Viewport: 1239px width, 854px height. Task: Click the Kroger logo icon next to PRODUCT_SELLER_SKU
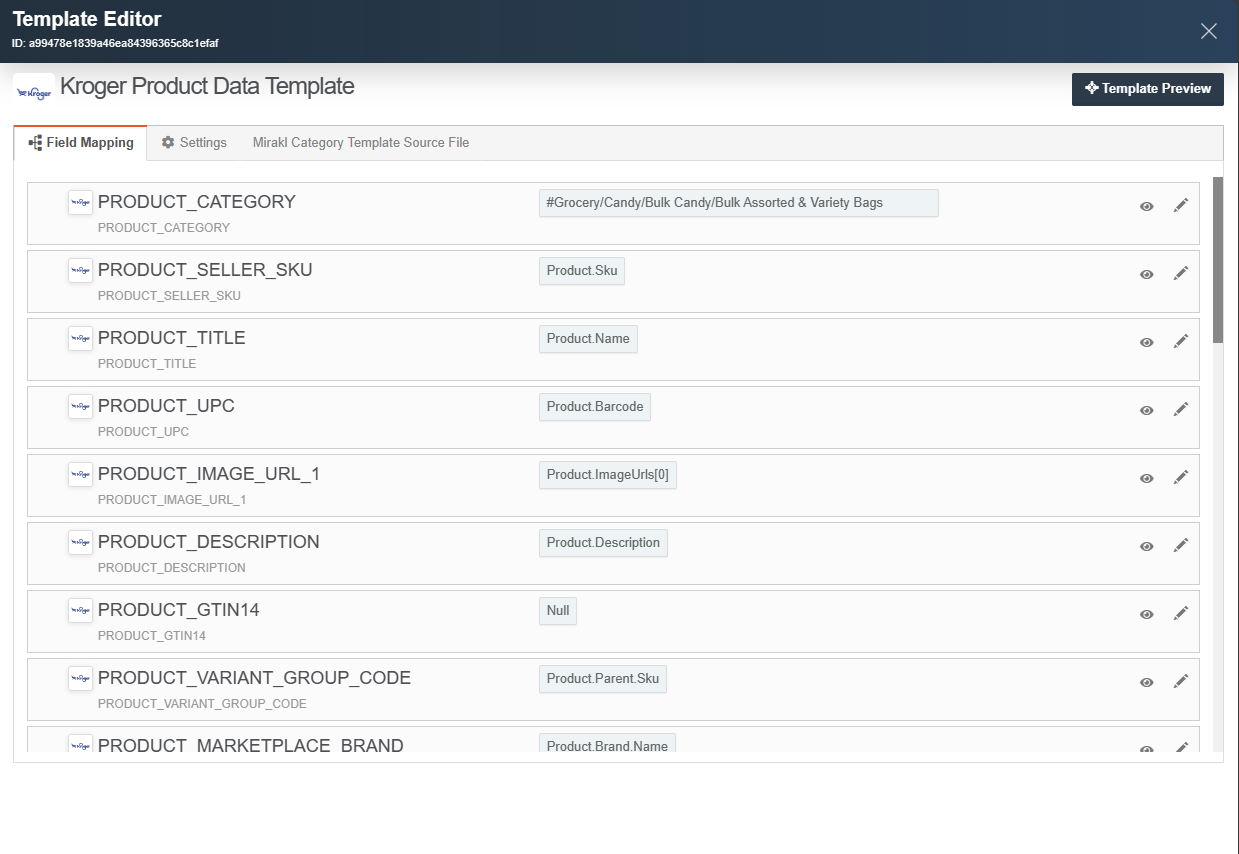[80, 270]
